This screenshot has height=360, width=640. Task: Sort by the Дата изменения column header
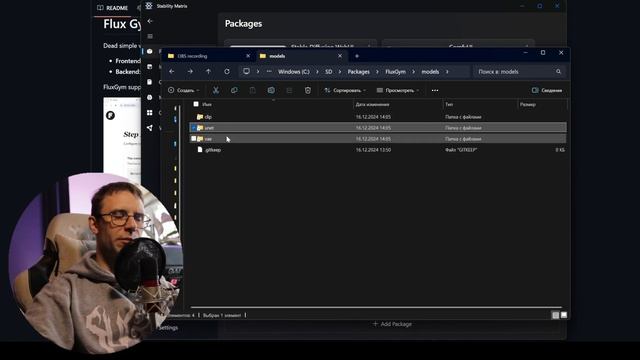(372, 104)
